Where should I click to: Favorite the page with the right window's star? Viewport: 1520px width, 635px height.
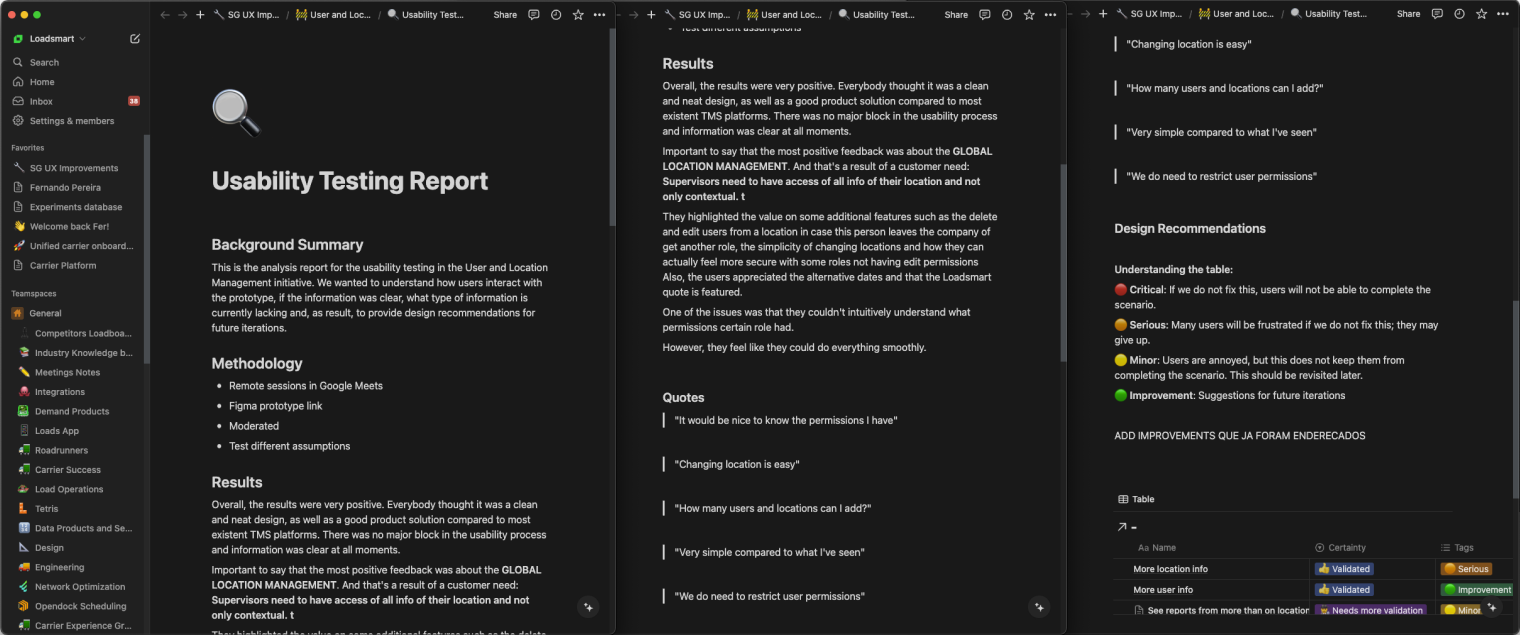1481,15
